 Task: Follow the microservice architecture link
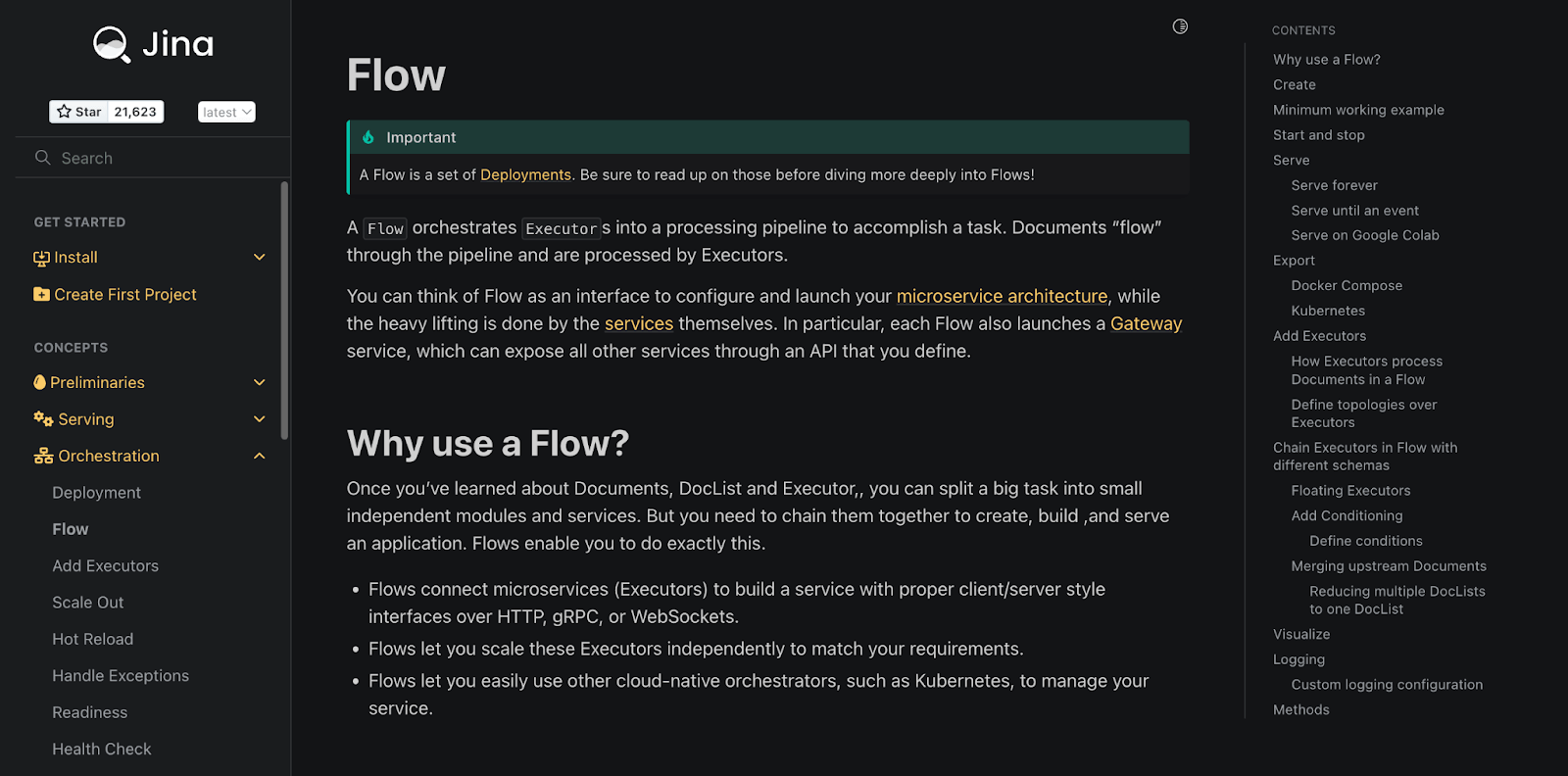tap(1002, 296)
